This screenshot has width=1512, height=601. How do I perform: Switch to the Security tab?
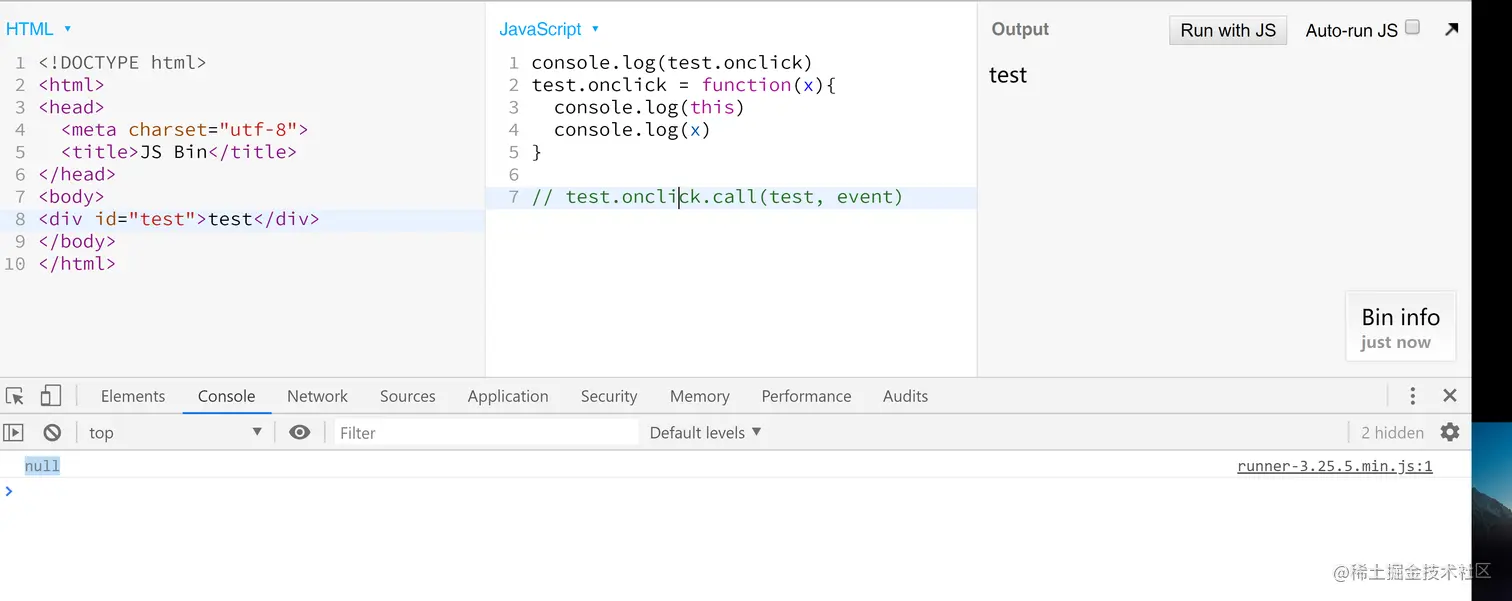click(608, 396)
